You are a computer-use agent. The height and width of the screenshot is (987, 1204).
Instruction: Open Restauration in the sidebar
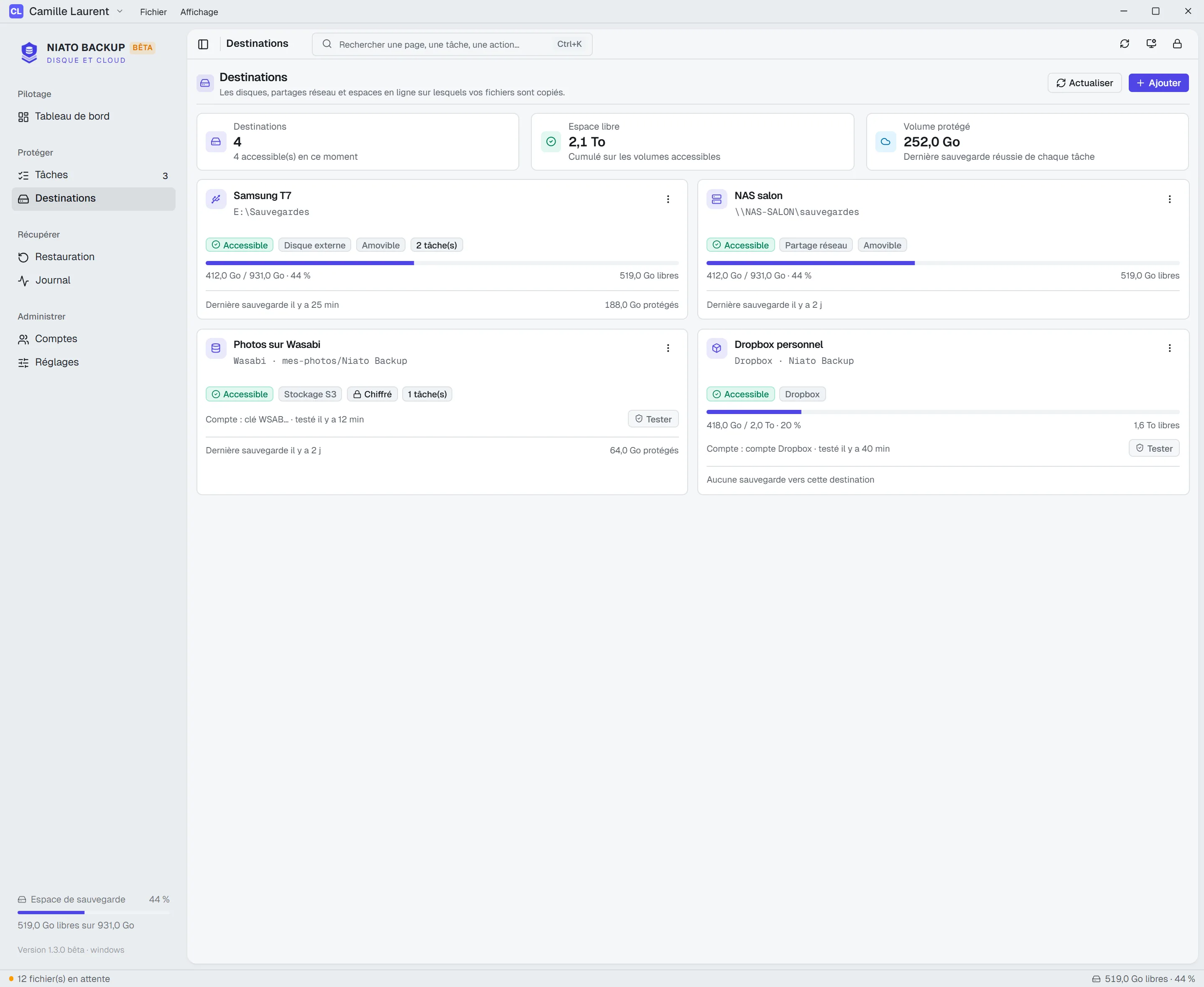[x=93, y=257]
